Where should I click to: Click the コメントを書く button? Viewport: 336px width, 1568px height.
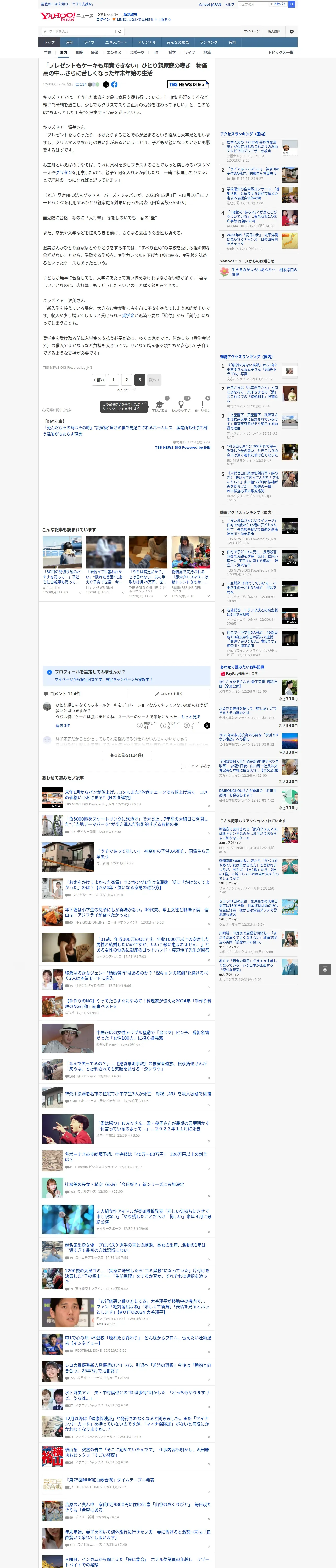(168, 694)
